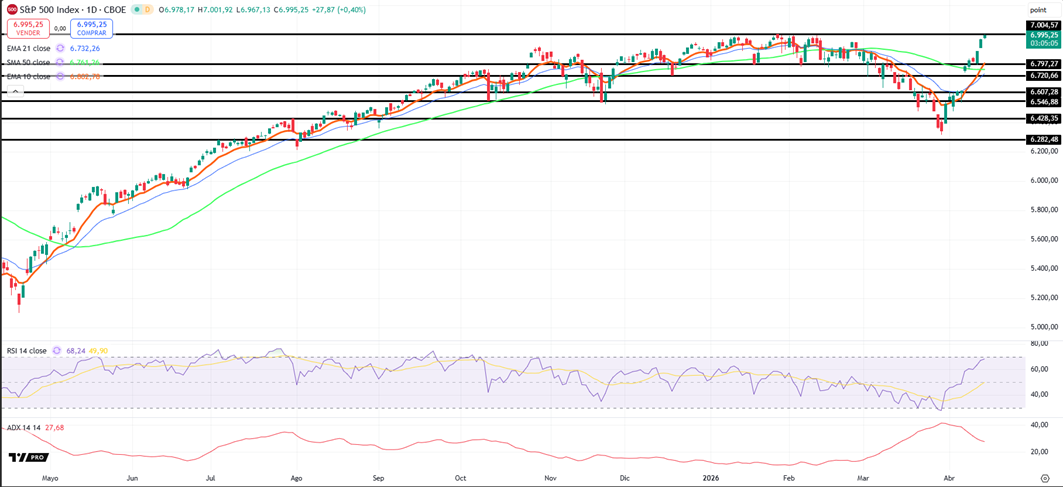
Task: Click the high price H7.001,92
Action: [x=217, y=9]
